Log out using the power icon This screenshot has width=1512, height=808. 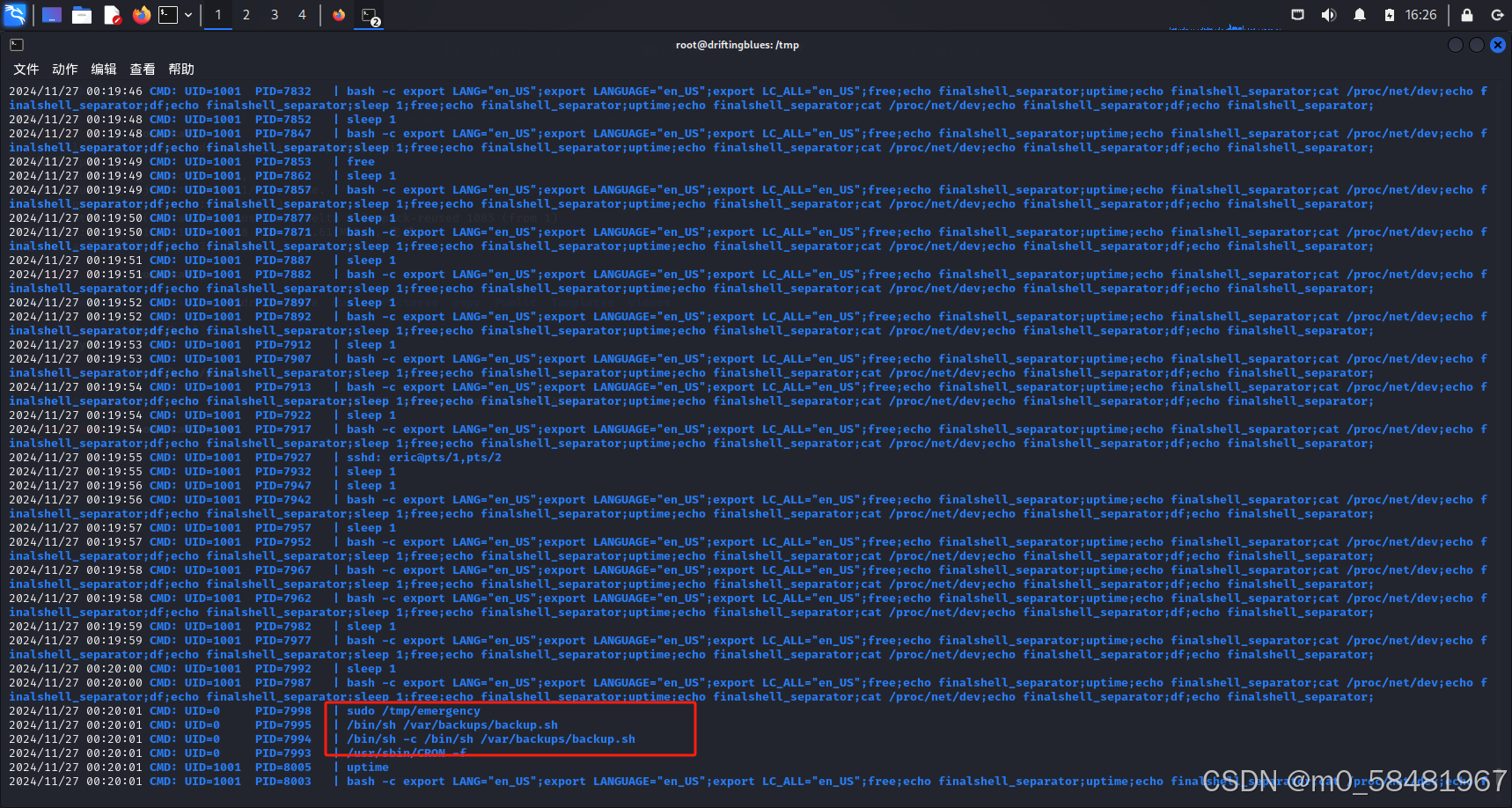tap(1497, 15)
